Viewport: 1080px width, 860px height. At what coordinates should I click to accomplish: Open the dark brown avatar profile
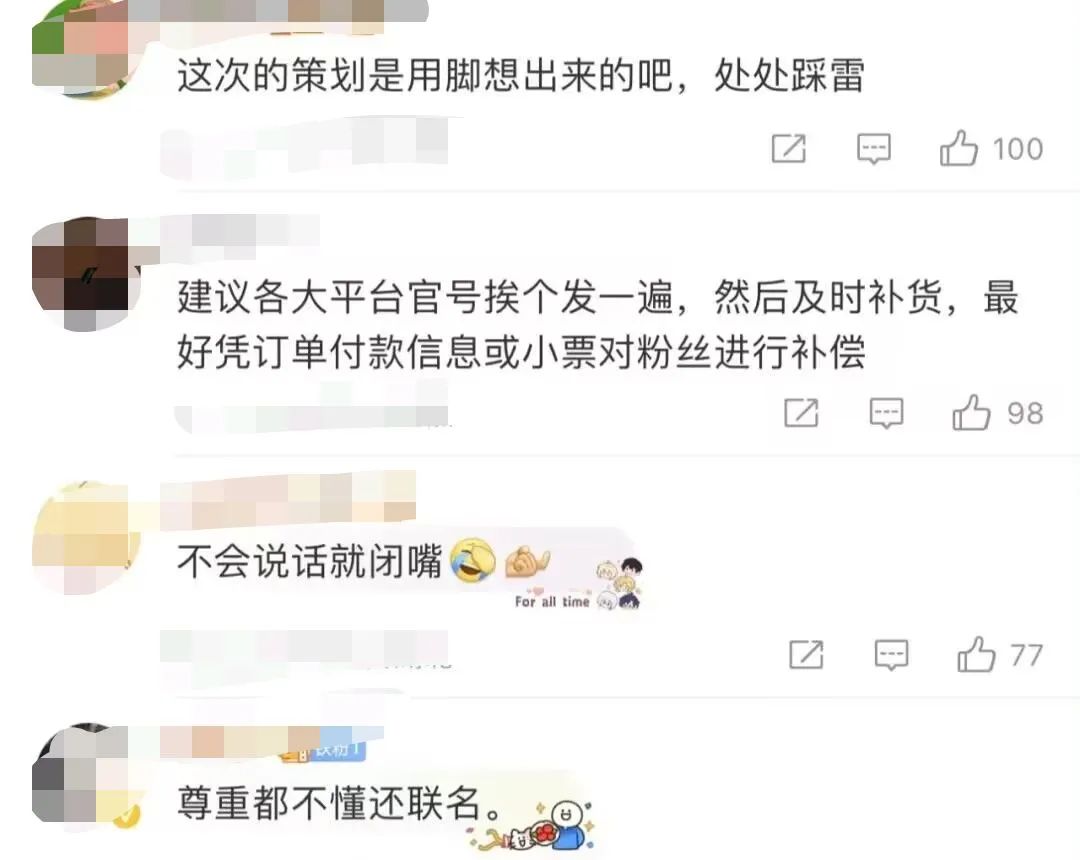pos(86,274)
